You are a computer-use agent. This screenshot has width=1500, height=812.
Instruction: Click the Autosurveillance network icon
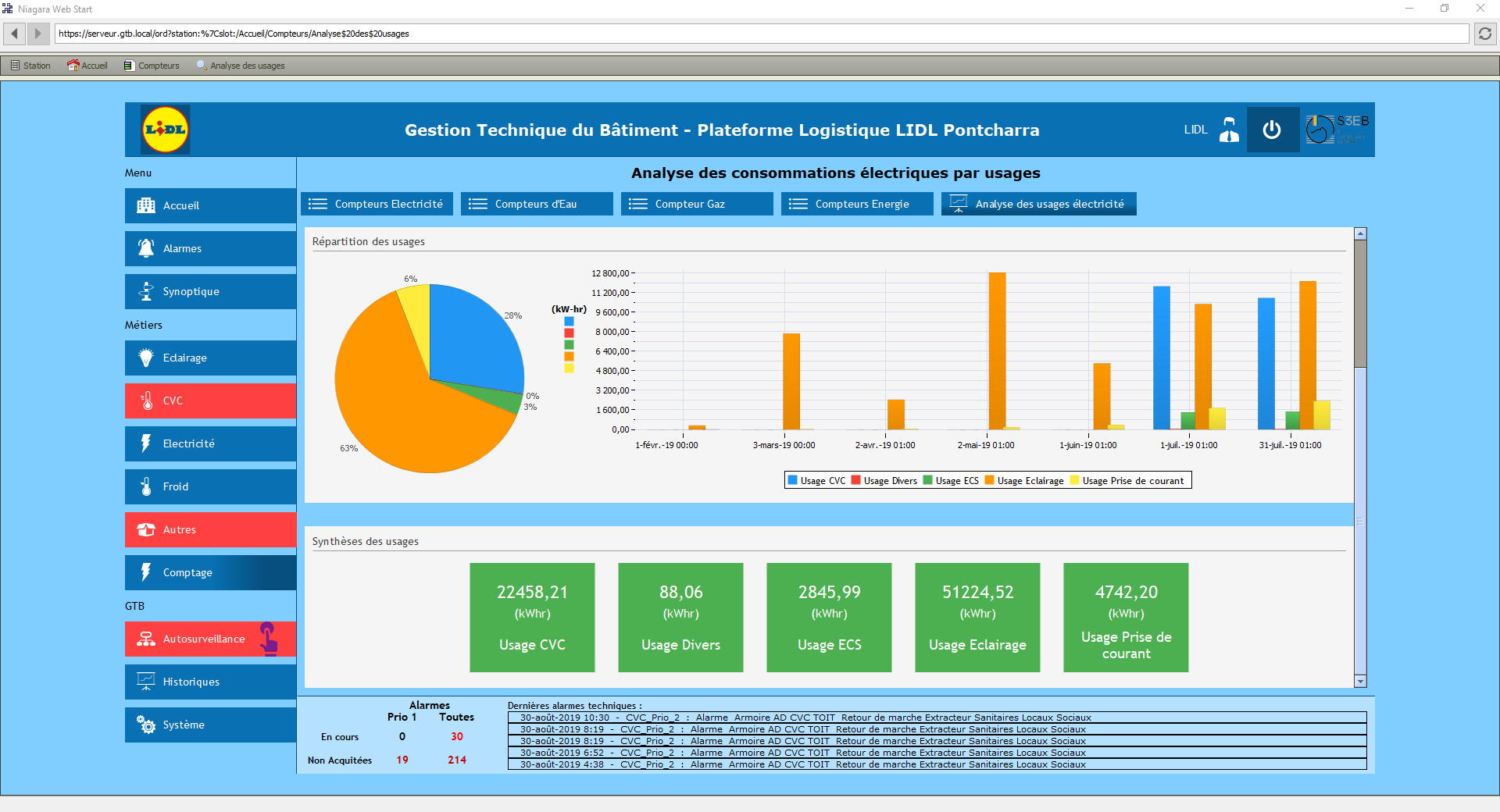146,639
